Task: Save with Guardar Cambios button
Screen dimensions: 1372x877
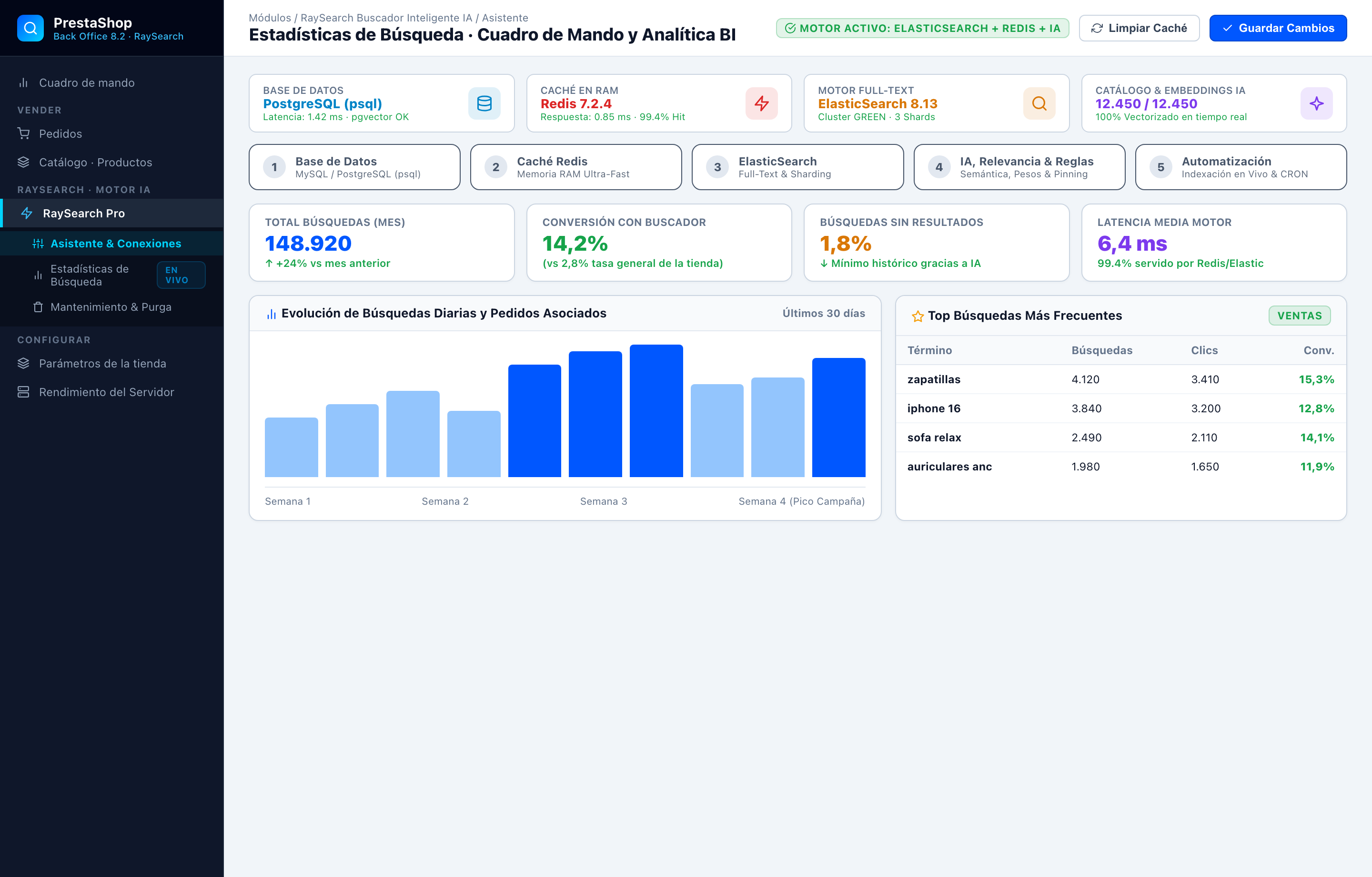Action: click(1277, 28)
